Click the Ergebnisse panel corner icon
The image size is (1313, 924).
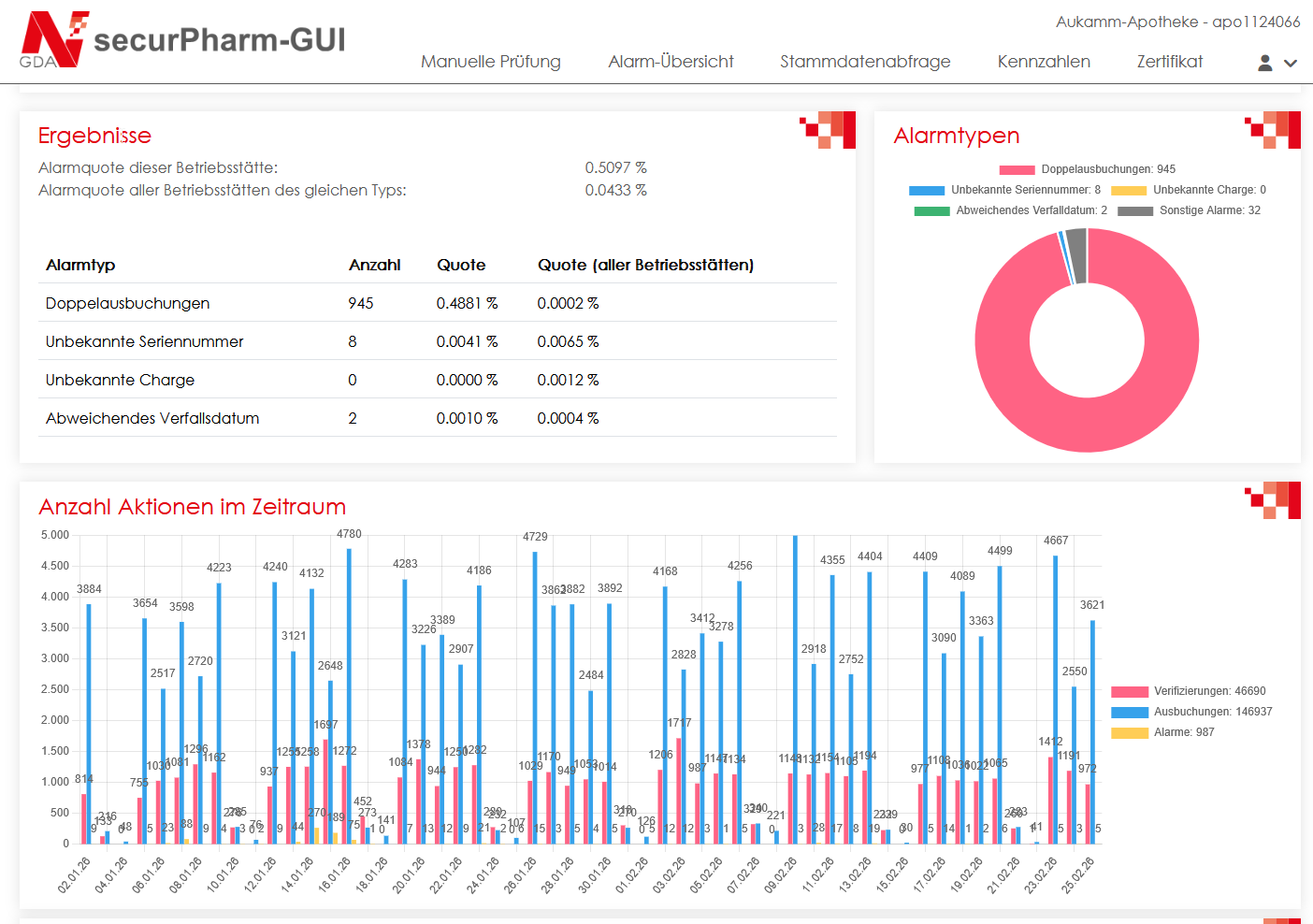click(829, 130)
